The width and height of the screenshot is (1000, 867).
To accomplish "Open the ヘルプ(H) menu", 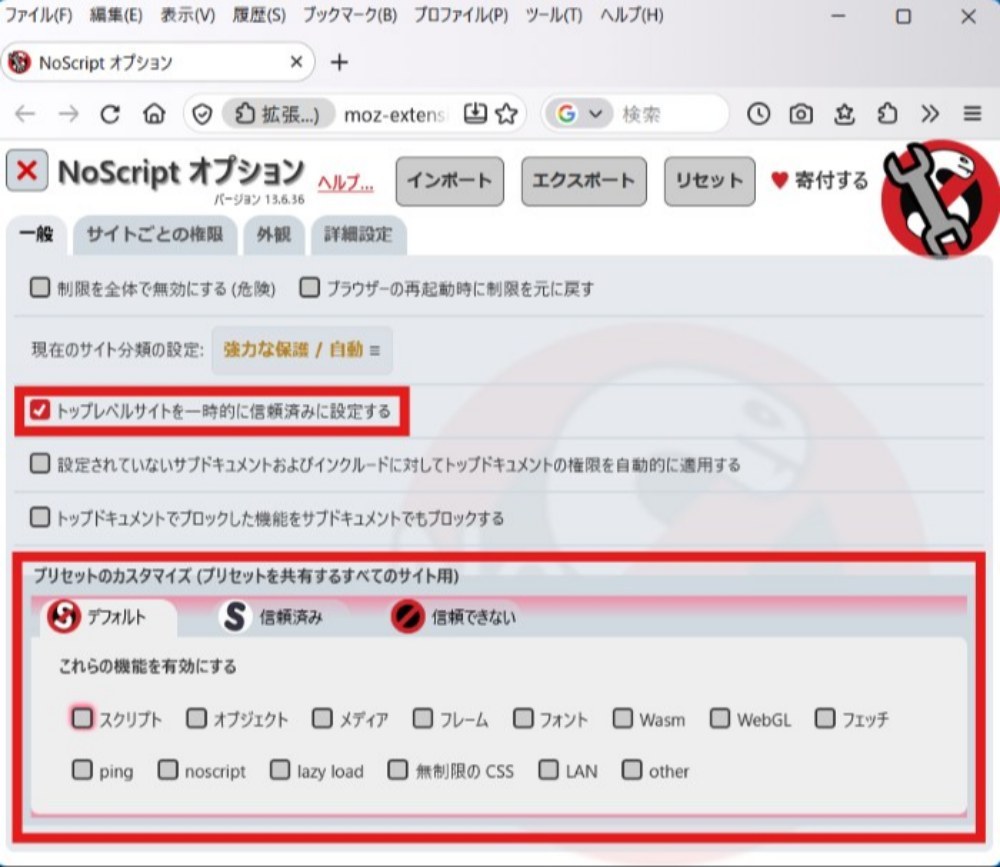I will (631, 15).
